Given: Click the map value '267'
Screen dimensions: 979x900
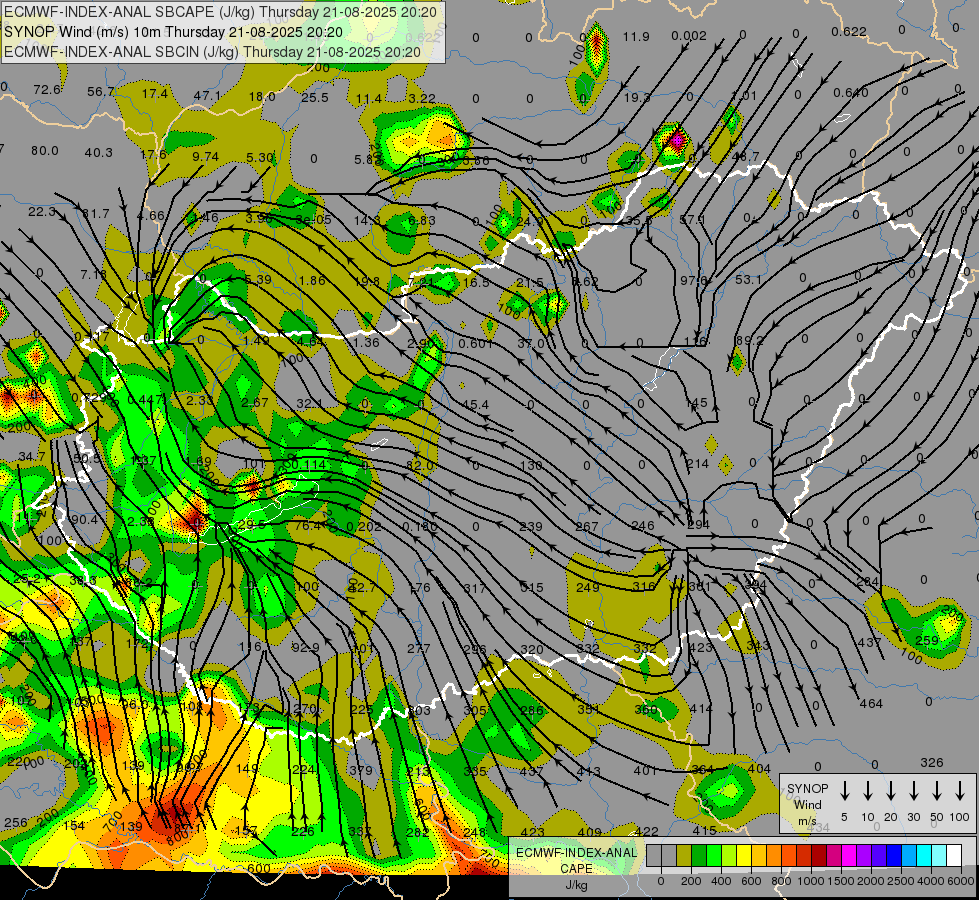Looking at the screenshot, I should [x=587, y=527].
